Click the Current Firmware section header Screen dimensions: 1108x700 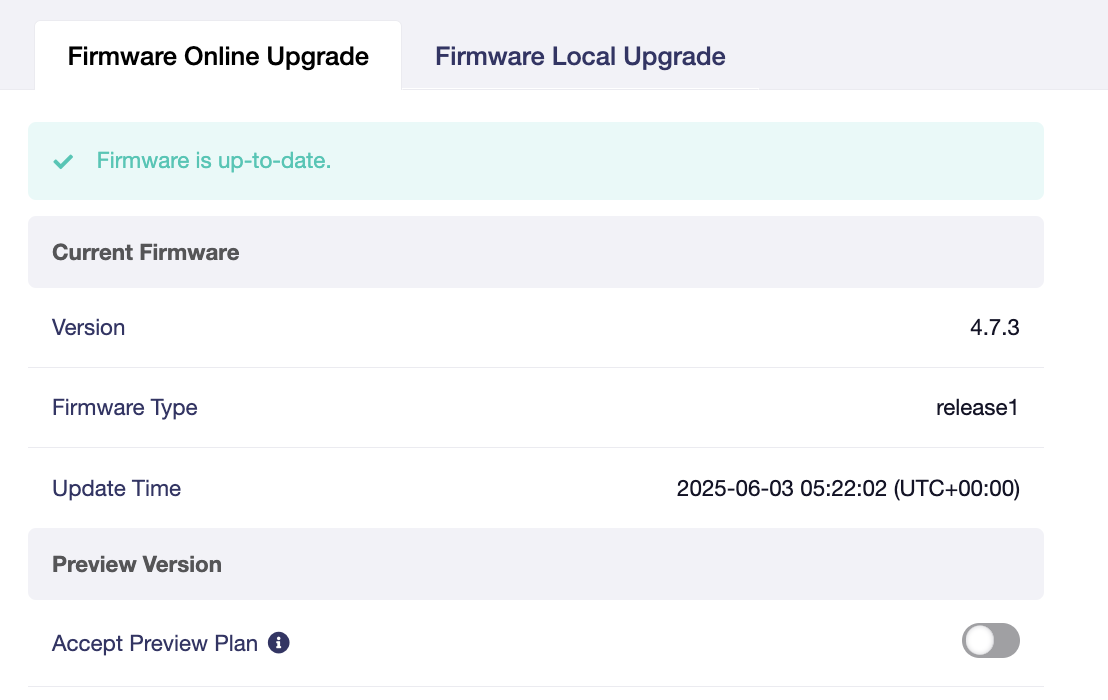146,252
